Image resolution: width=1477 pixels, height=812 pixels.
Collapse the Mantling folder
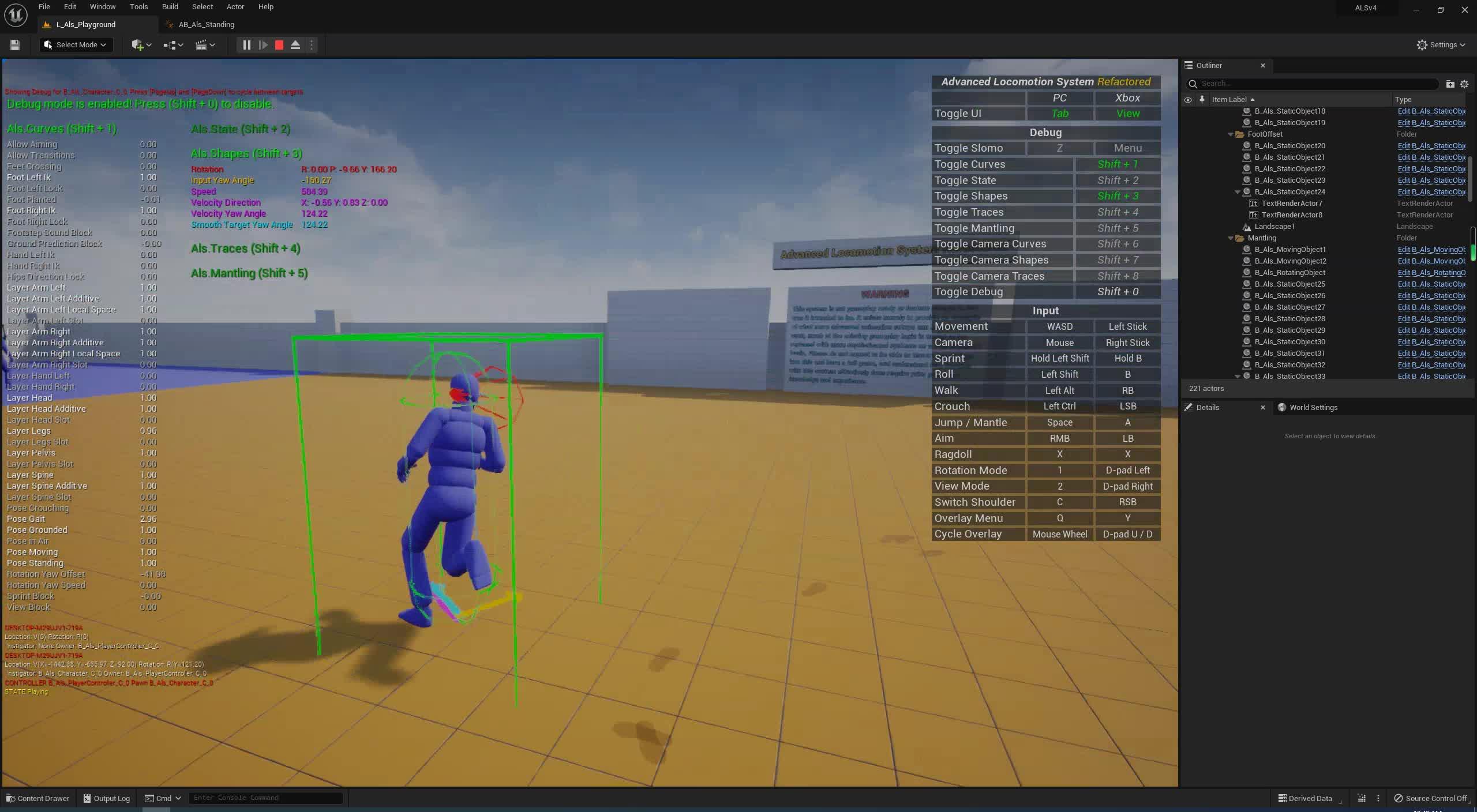[1231, 238]
